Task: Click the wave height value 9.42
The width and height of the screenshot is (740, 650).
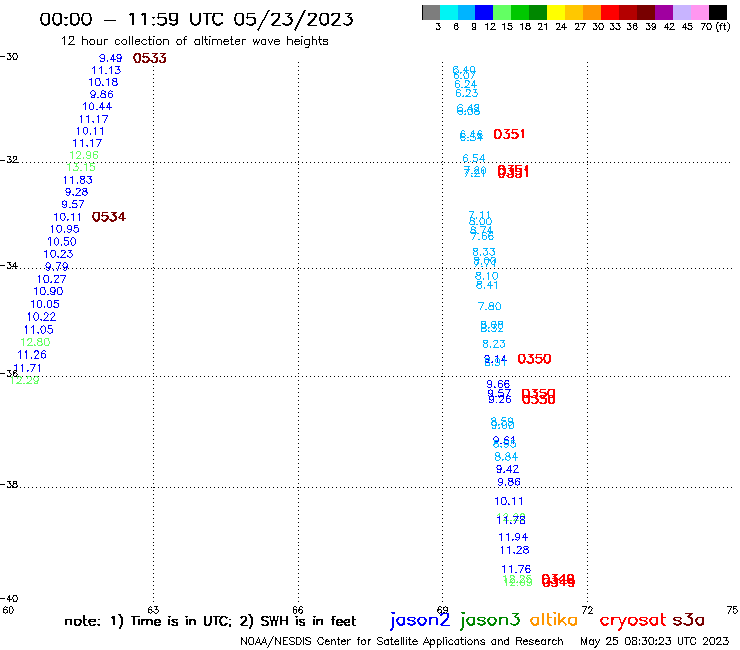Action: tap(507, 469)
